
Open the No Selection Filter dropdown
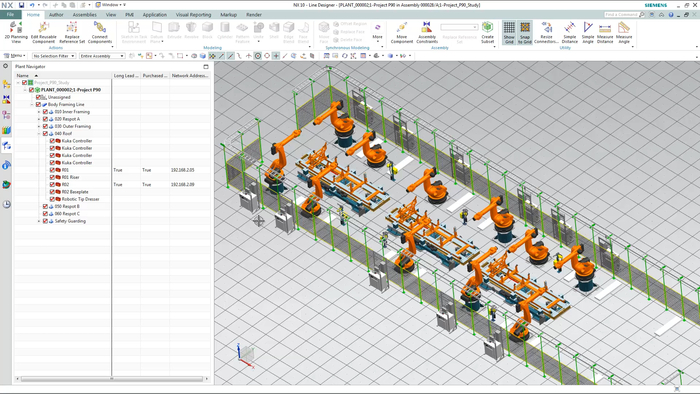(54, 56)
